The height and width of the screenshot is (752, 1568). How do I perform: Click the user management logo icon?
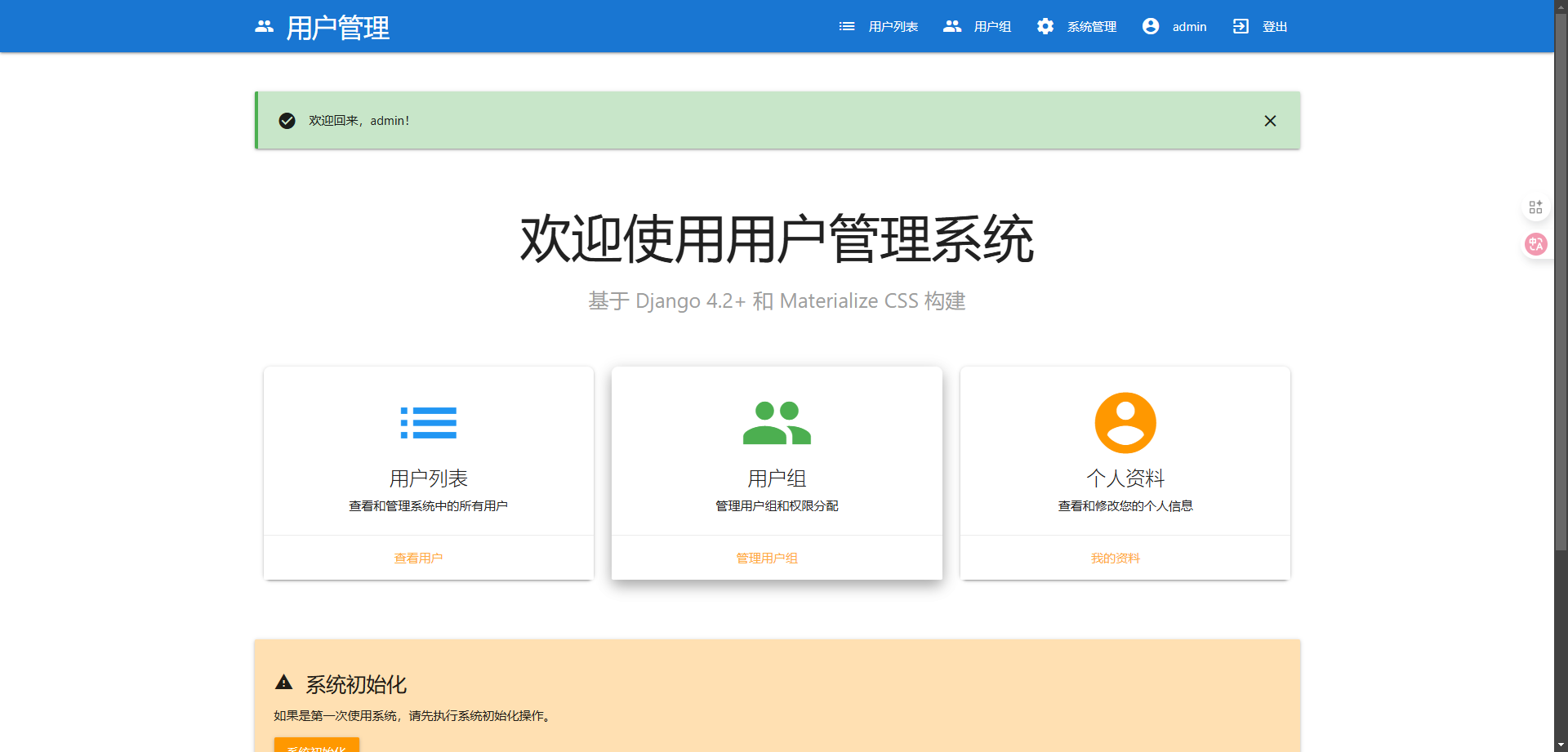[x=264, y=27]
